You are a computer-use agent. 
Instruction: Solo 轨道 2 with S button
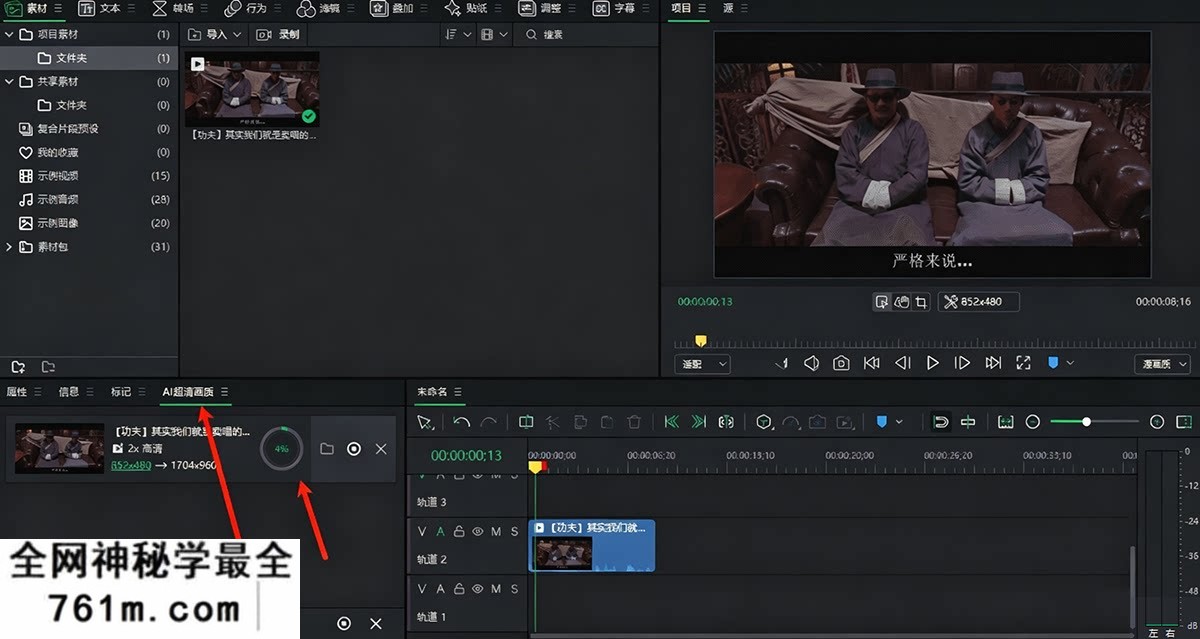point(515,531)
